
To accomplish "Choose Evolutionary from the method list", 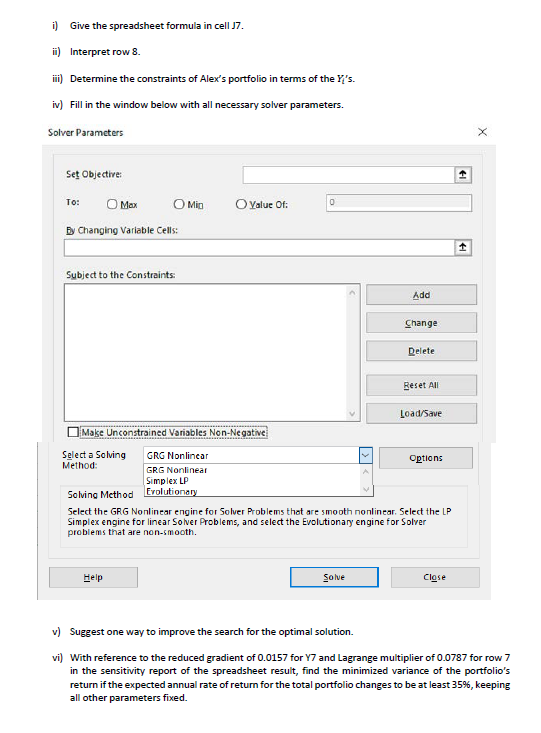I will [172, 491].
